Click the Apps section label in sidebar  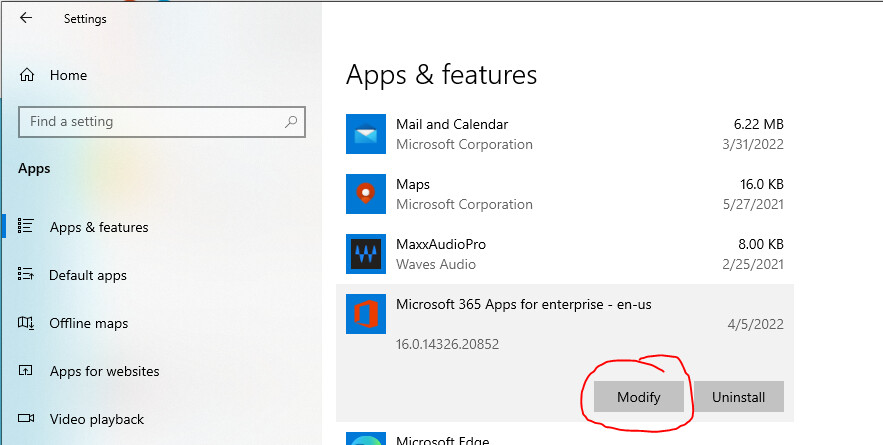click(34, 169)
